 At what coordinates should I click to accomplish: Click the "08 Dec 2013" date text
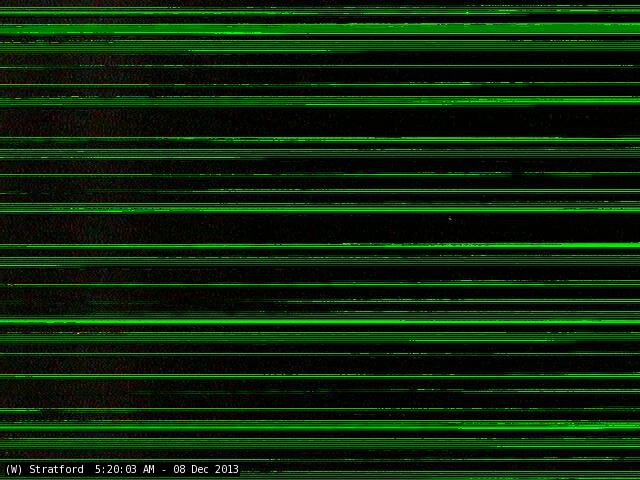206,469
